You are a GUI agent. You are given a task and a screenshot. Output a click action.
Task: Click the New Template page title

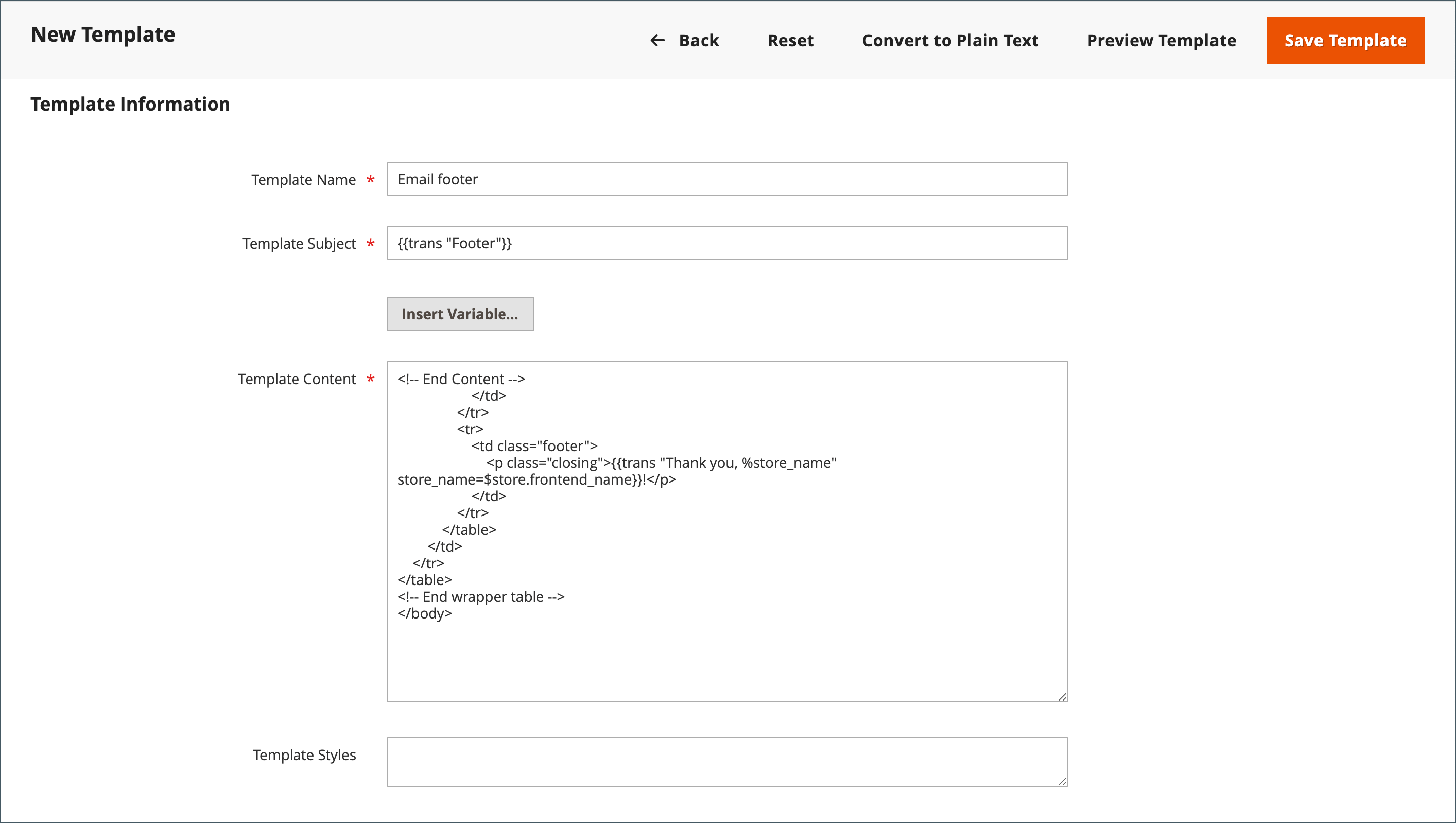[x=102, y=35]
